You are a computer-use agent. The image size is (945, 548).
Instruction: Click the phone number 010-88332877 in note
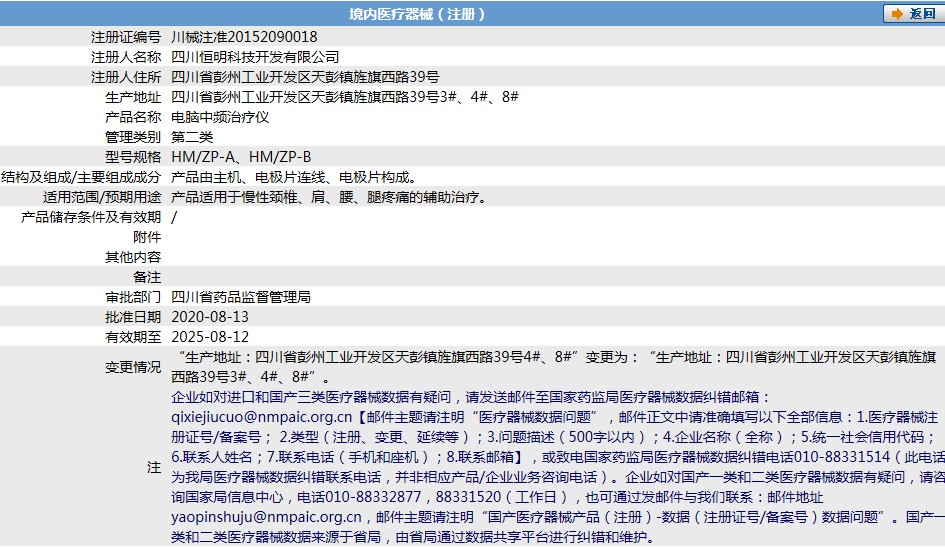point(374,497)
